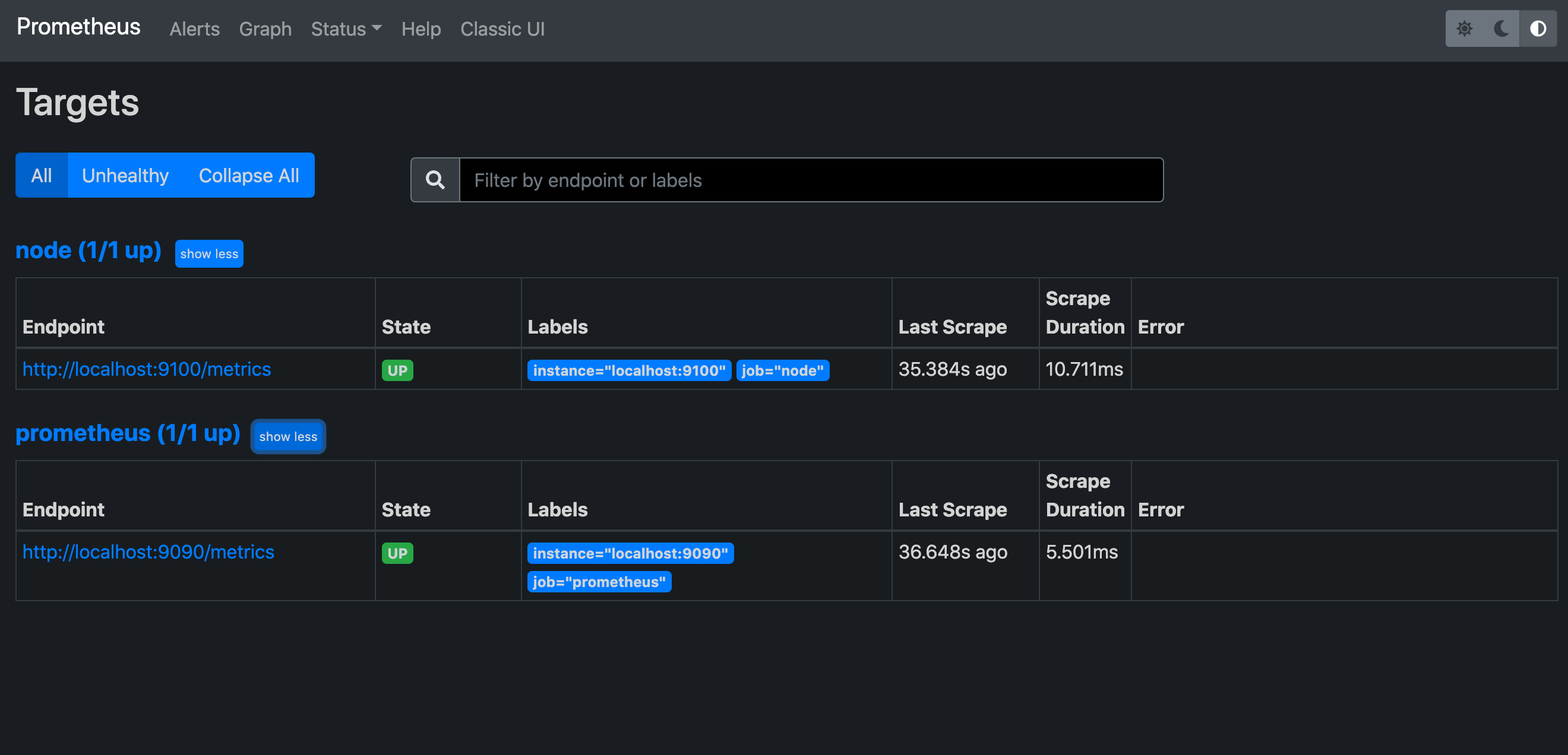Click UP badge for prometheus target
The width and height of the screenshot is (1568, 755).
coord(397,553)
